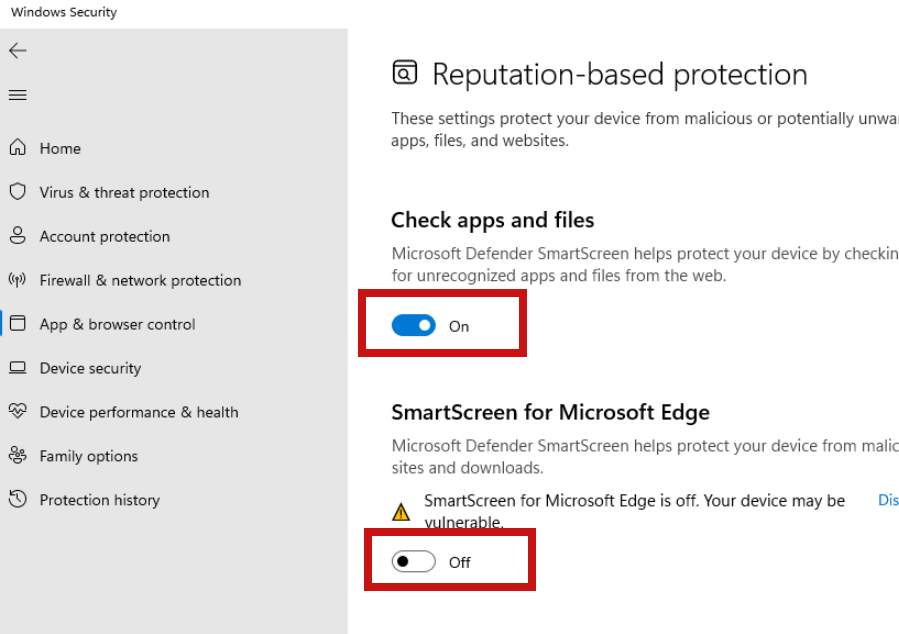Go to Firewall & network protection
The width and height of the screenshot is (899, 634).
point(140,280)
